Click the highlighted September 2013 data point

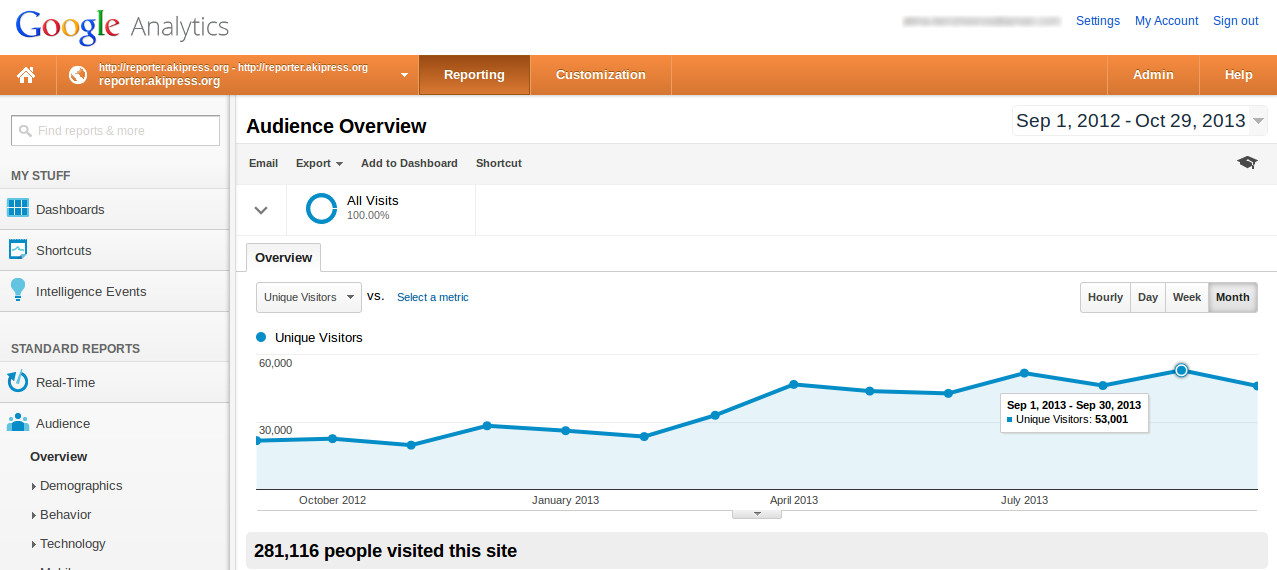point(1181,370)
